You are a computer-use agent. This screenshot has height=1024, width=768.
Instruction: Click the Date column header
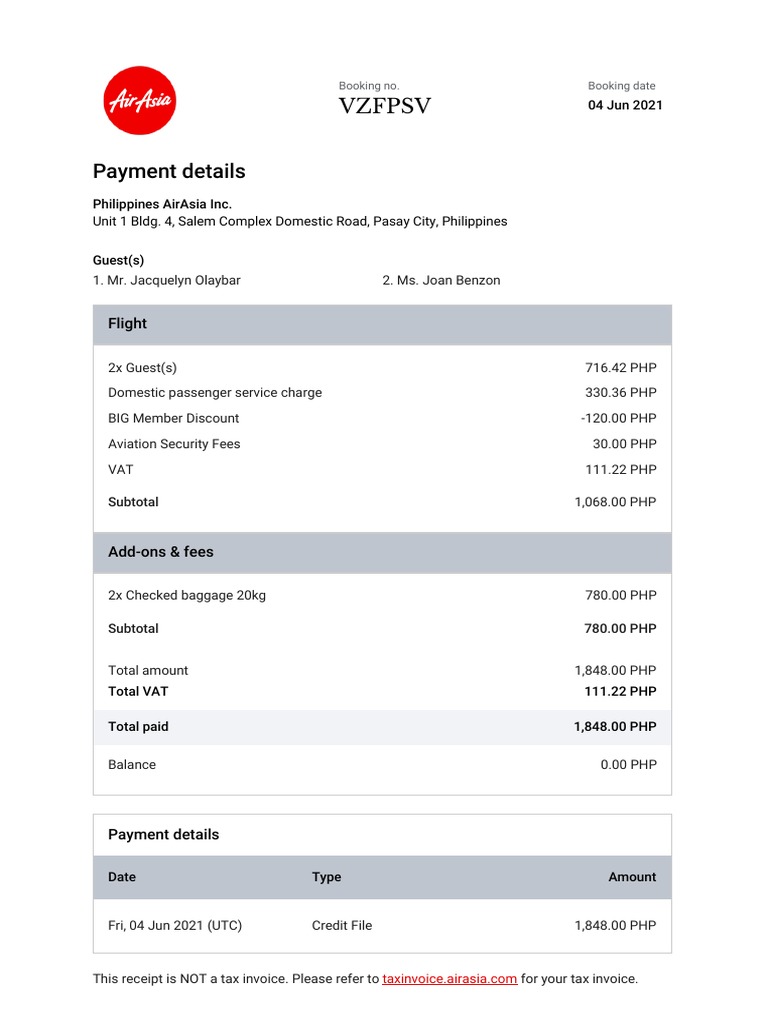122,877
